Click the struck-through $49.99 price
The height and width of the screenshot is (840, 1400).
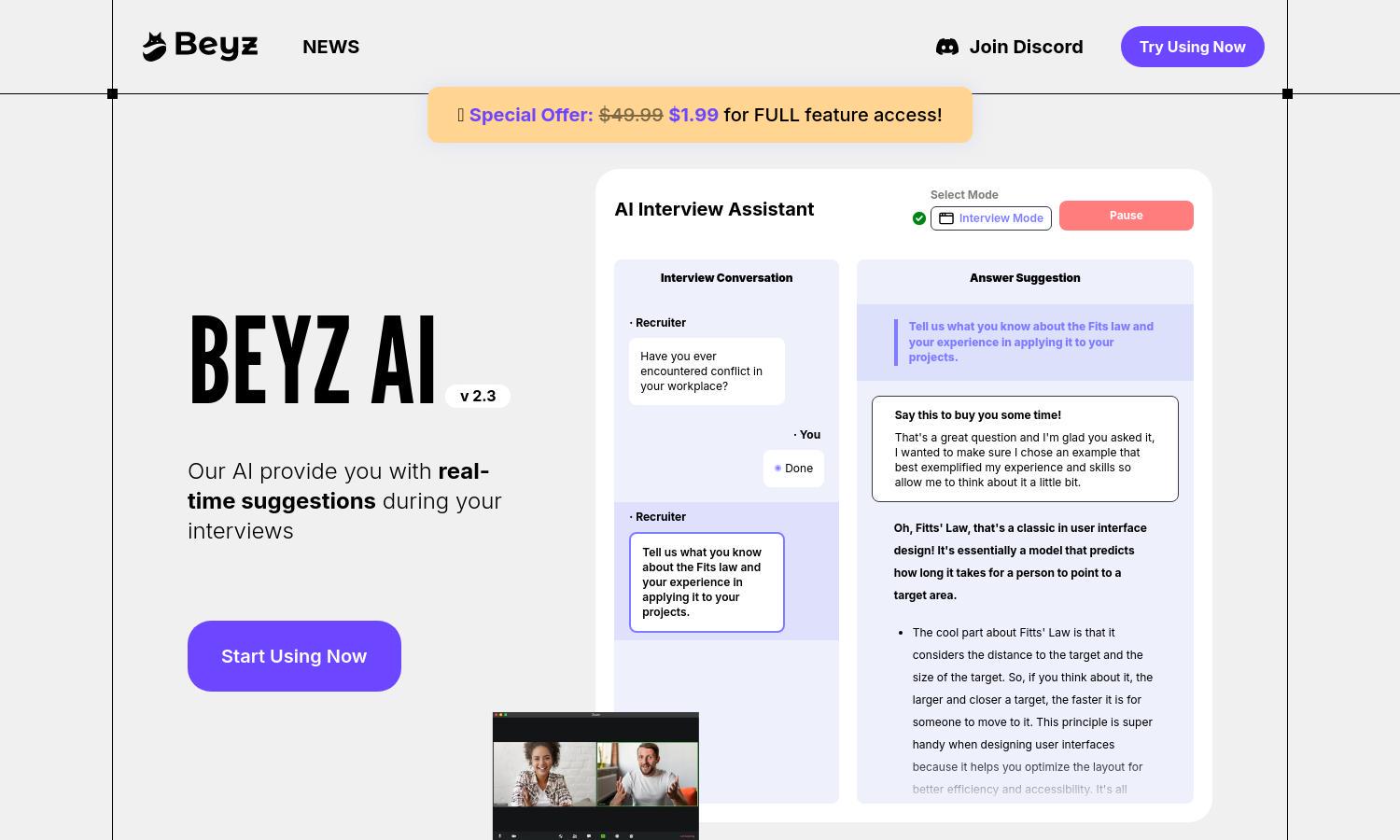tap(631, 115)
